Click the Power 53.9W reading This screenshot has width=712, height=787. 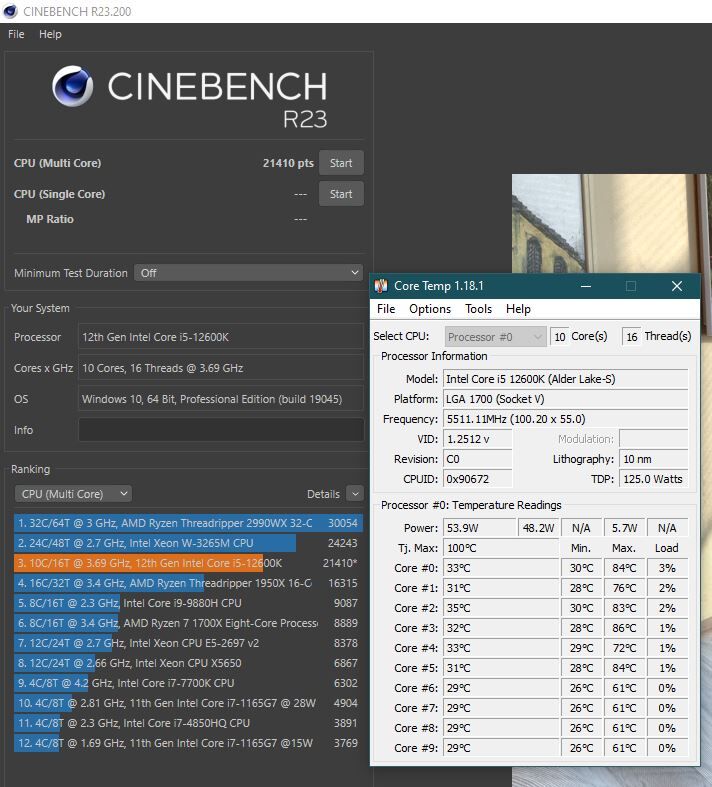tap(479, 528)
